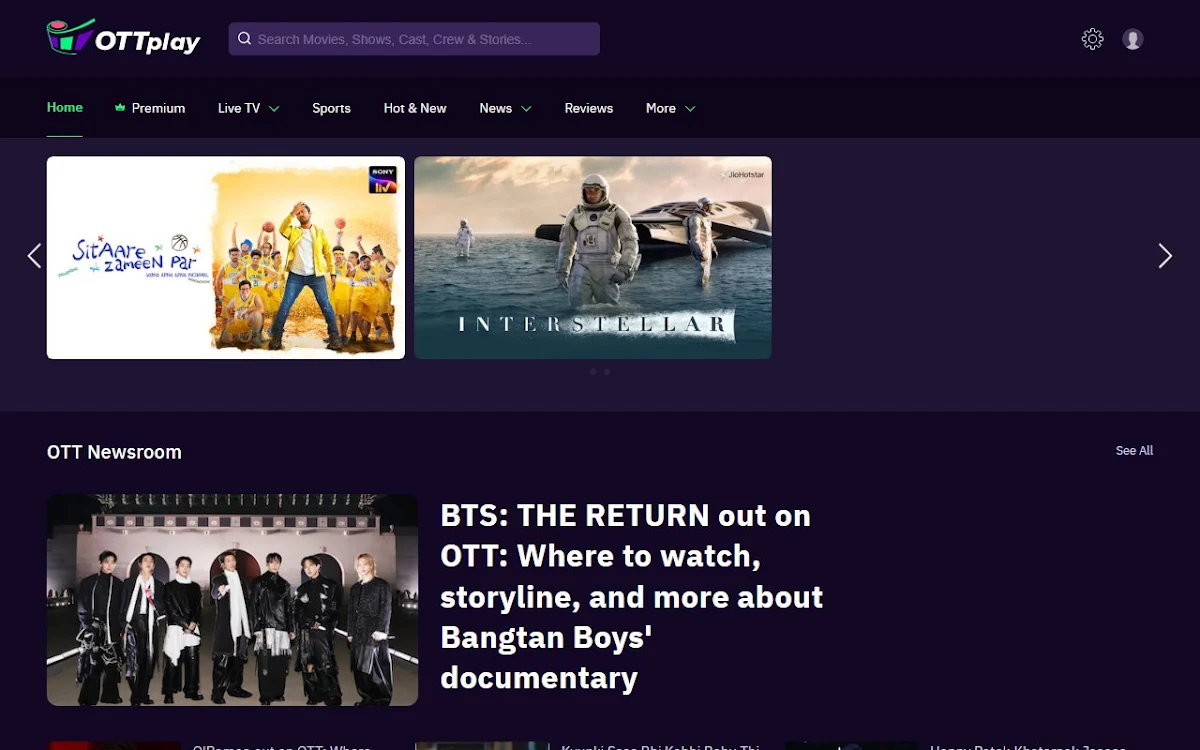The height and width of the screenshot is (750, 1200).
Task: Expand the More dropdown menu
Action: tap(670, 108)
